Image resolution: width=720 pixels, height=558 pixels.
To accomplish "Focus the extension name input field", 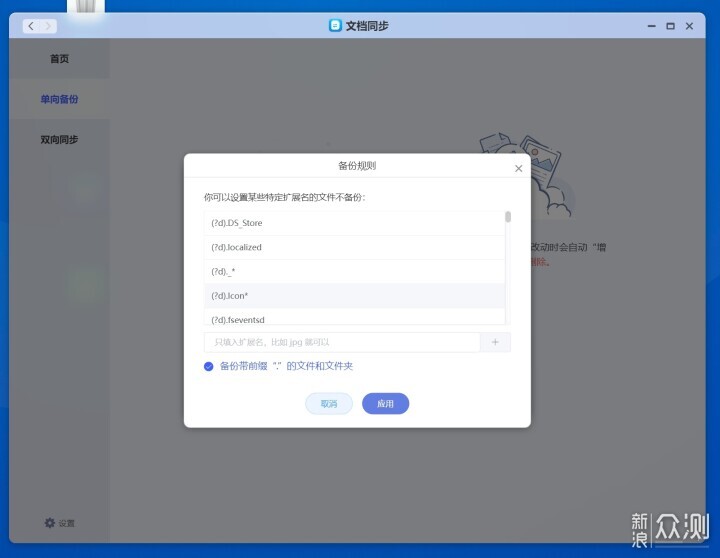I will pos(342,342).
